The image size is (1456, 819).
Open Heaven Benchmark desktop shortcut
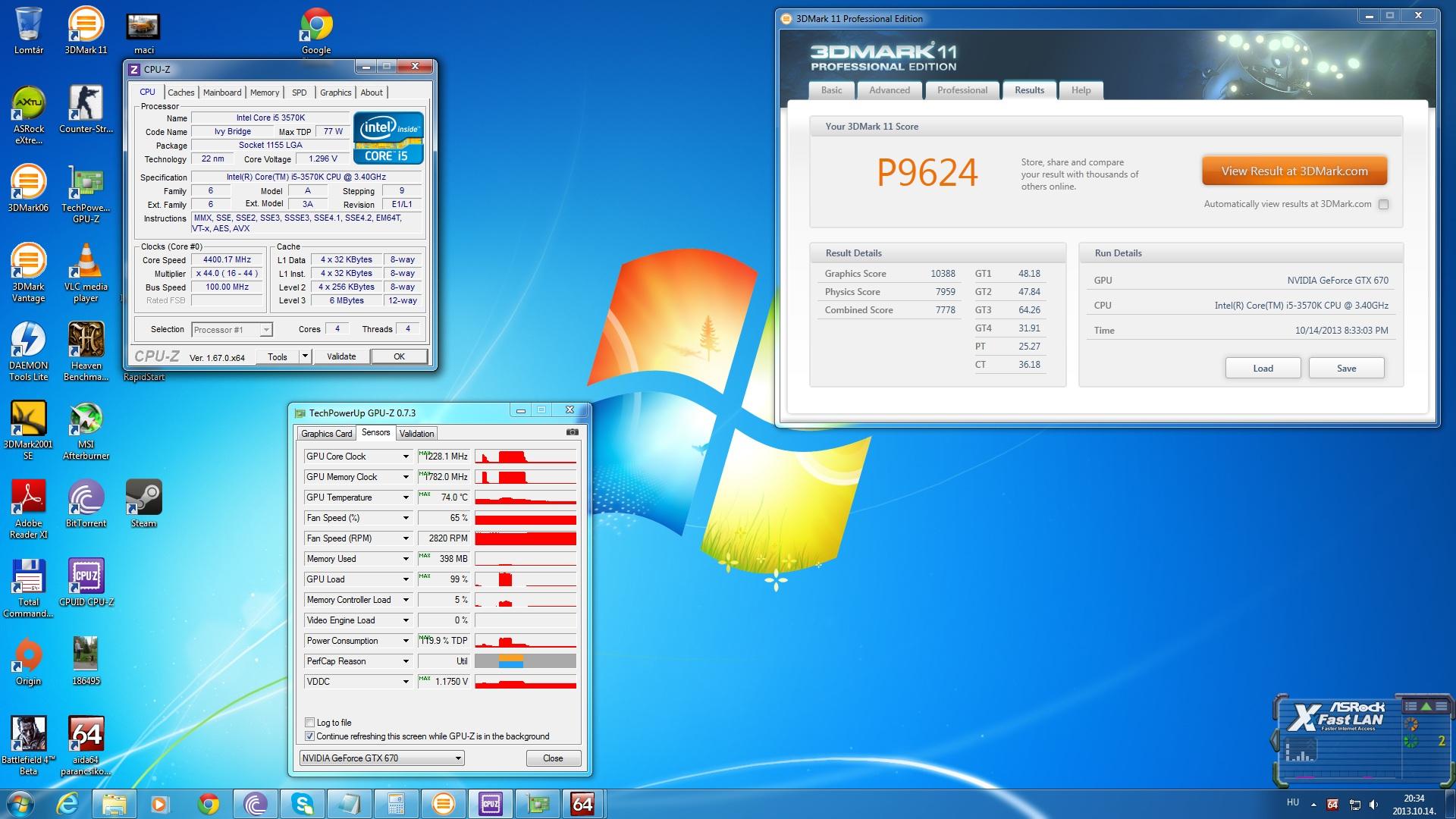[86, 340]
